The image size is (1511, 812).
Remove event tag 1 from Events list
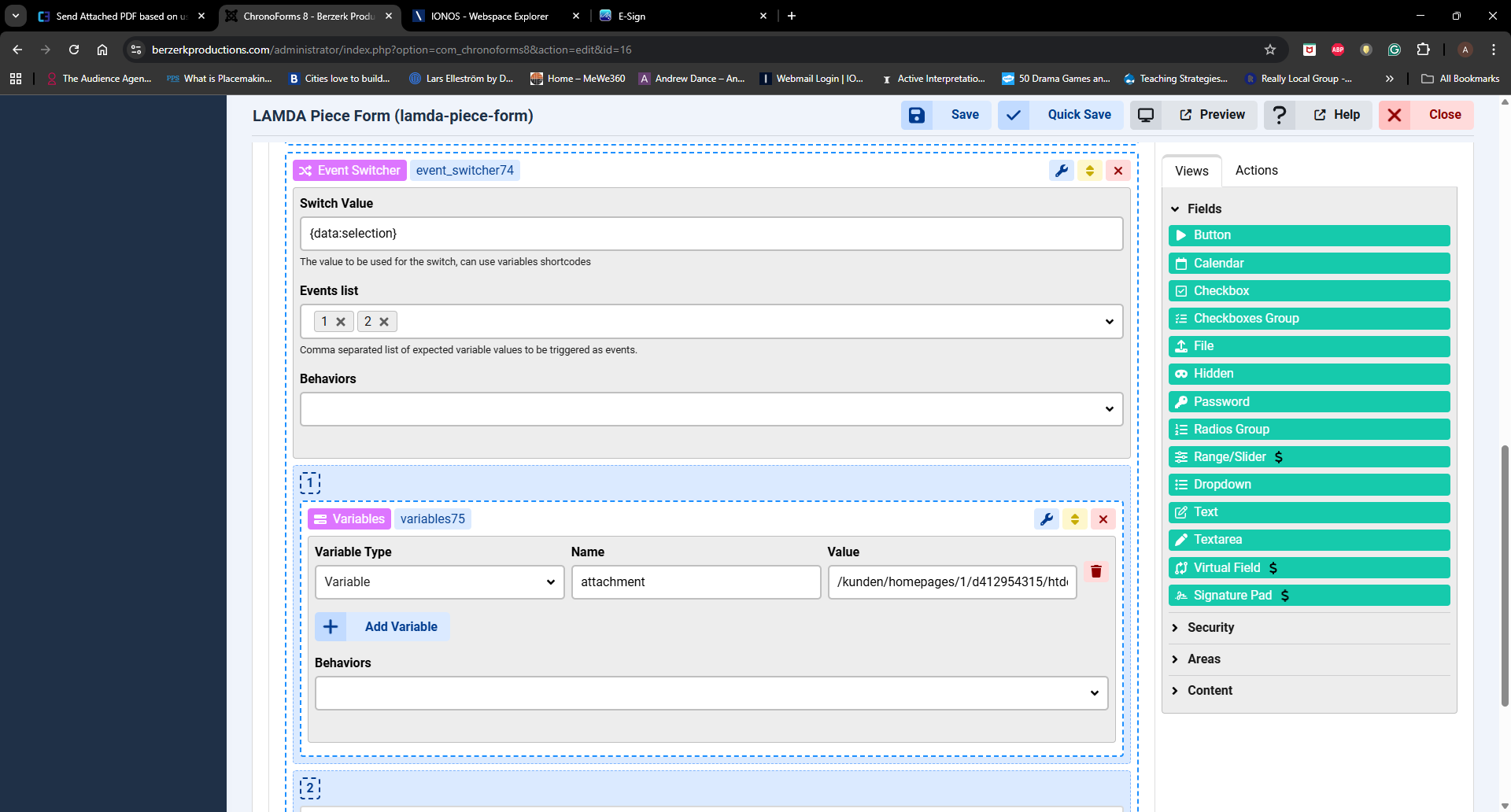(341, 322)
